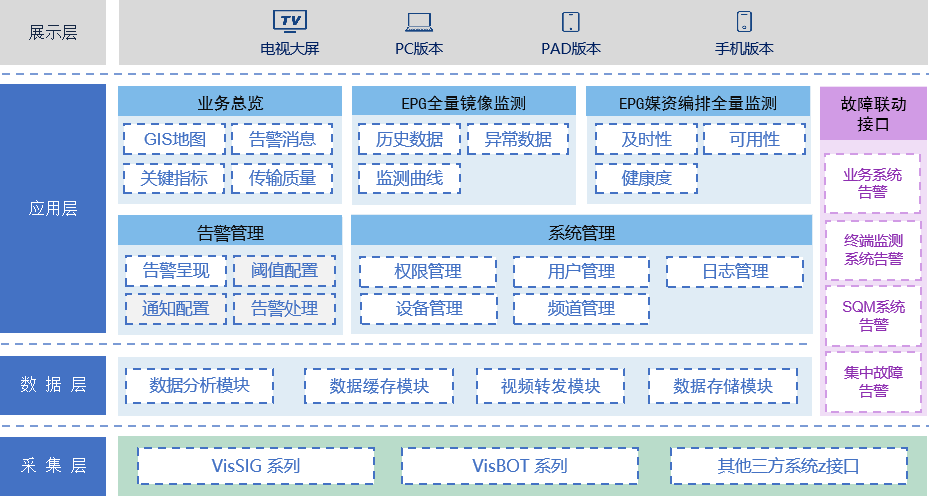Viewport: 929px width, 497px height.
Task: Click the 业务总览 section header
Action: coord(230,102)
